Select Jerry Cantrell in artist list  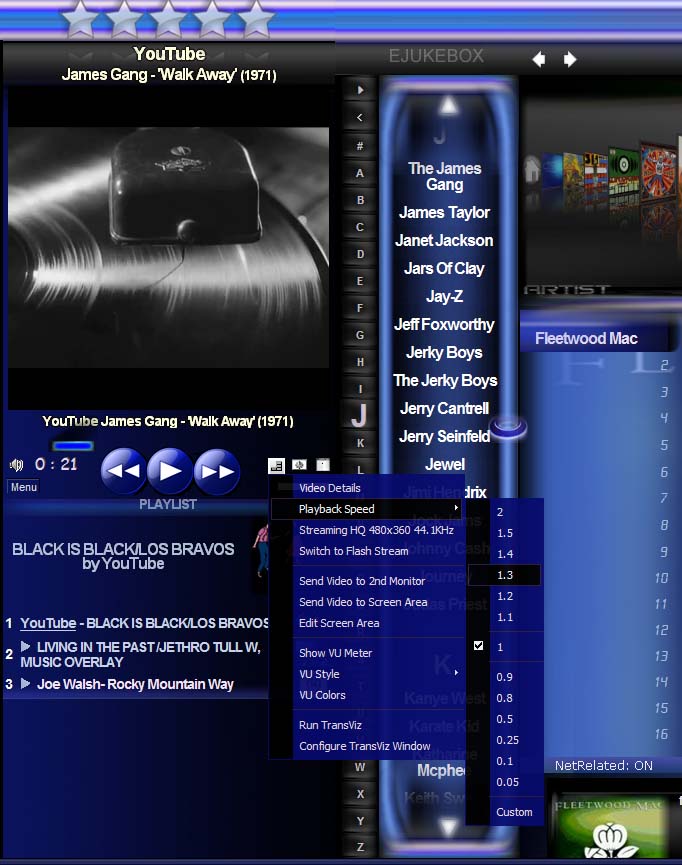pos(444,408)
